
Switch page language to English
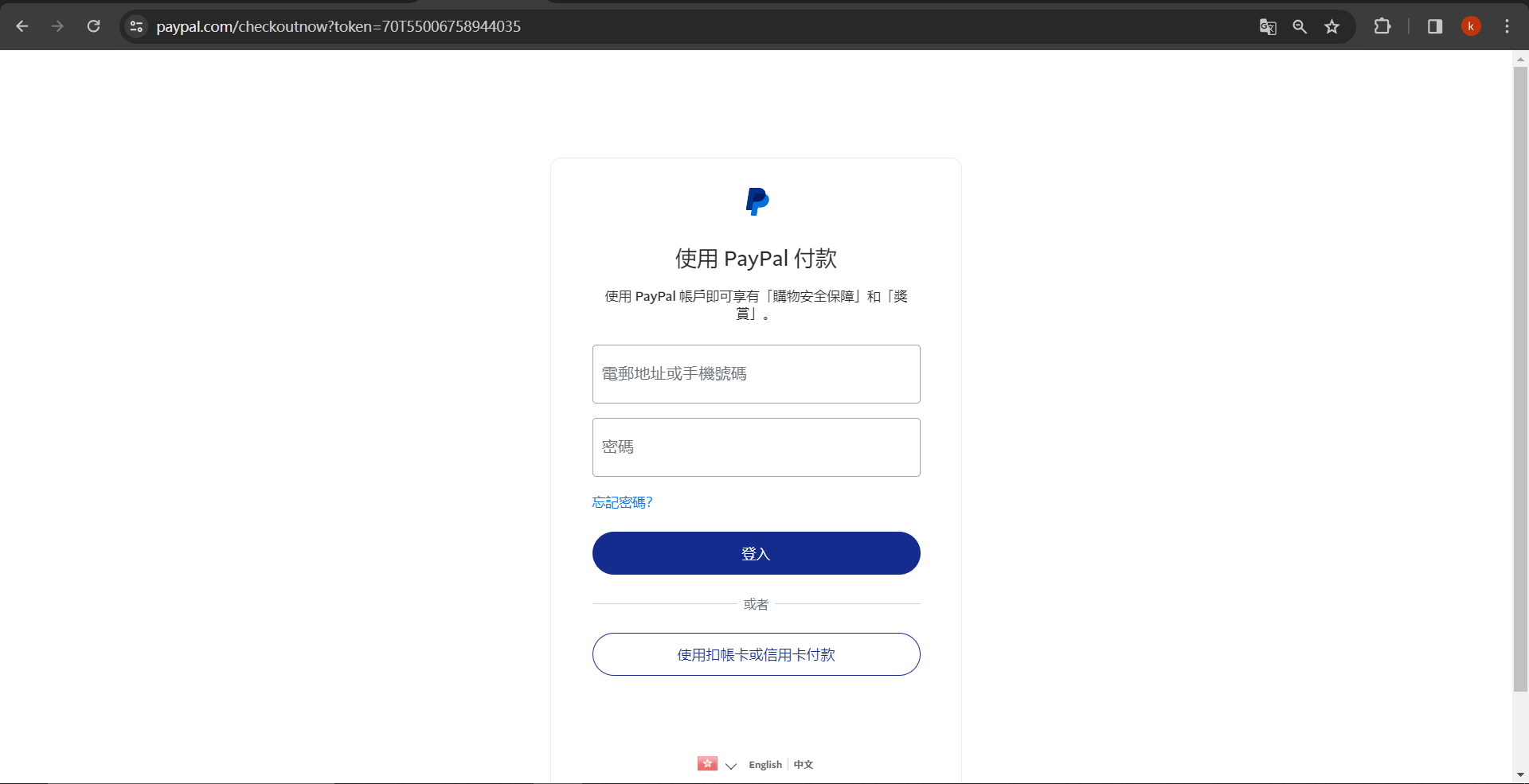(x=765, y=765)
